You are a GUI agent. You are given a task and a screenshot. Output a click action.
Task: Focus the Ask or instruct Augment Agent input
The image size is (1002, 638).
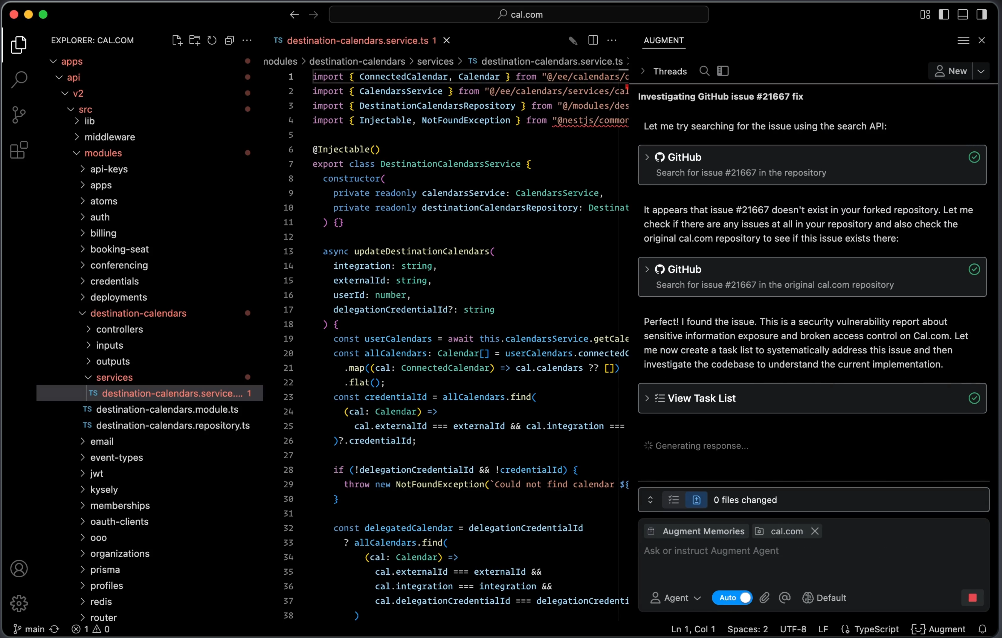point(813,551)
